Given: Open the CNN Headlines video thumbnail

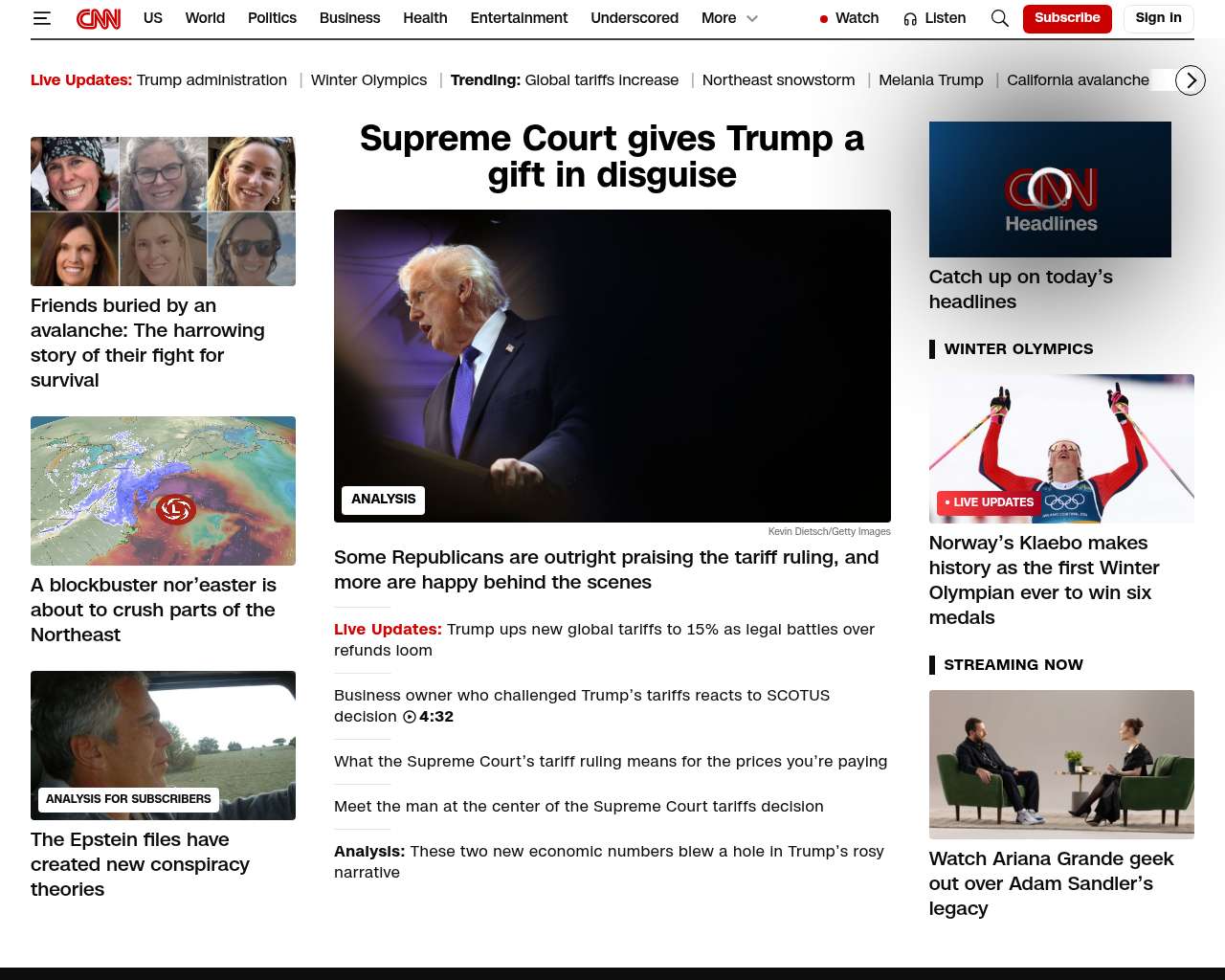Looking at the screenshot, I should tap(1050, 189).
